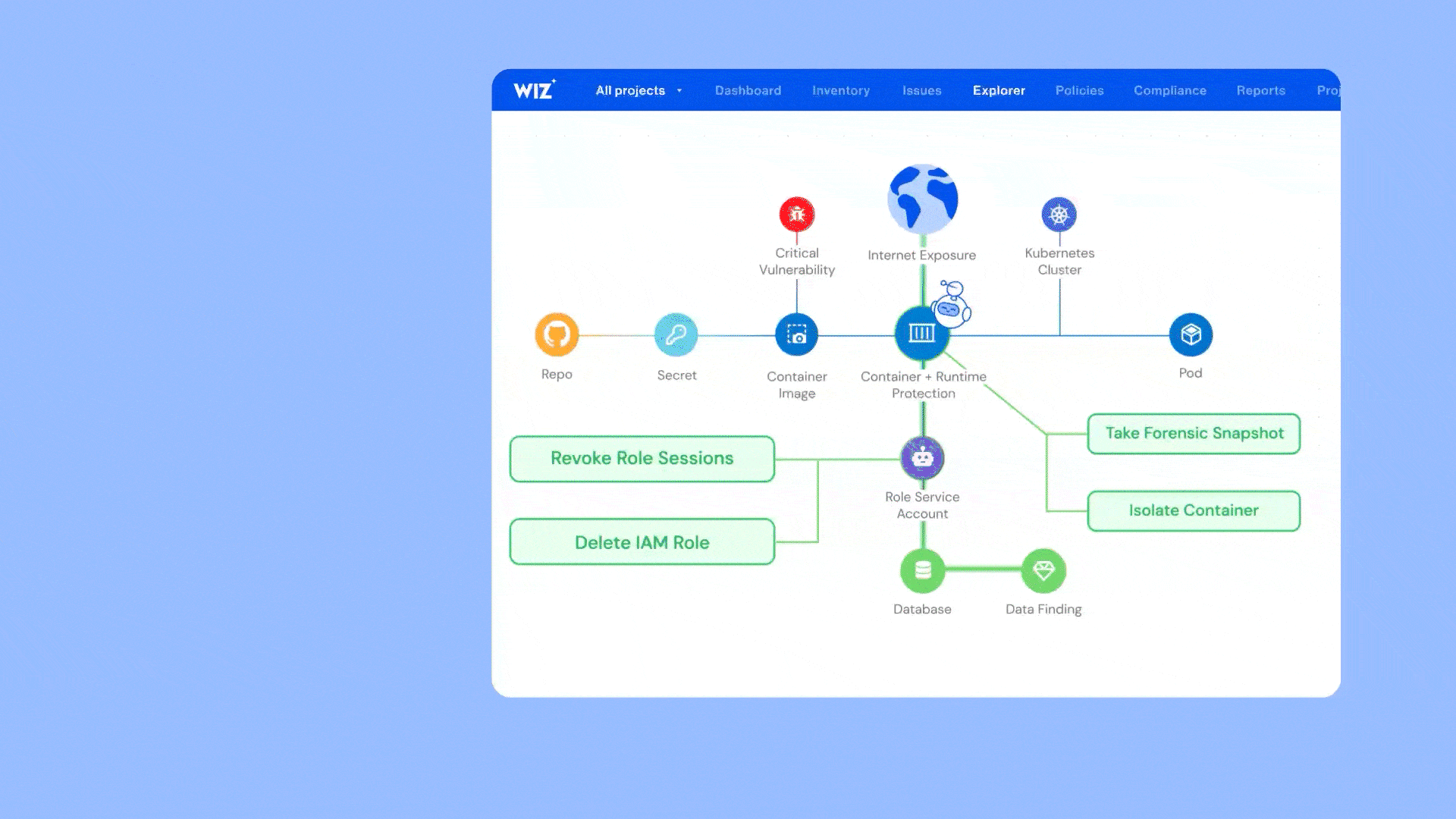1456x819 pixels.
Task: Go to the Issues tab
Action: 921,90
